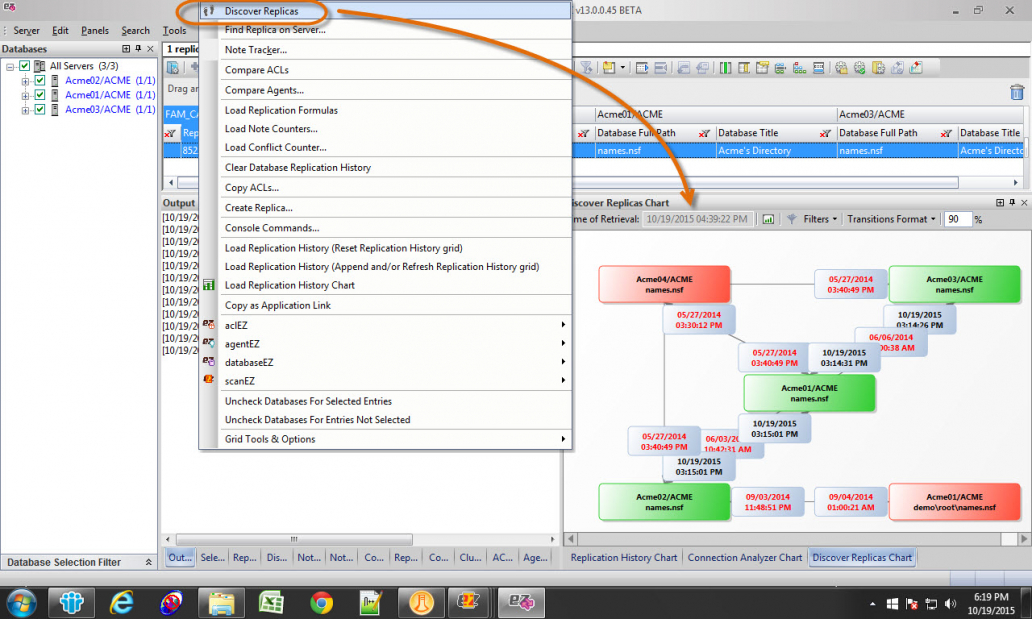The image size is (1032, 619).
Task: Click the red Acme04/ACME names.nsf chart node
Action: point(664,284)
